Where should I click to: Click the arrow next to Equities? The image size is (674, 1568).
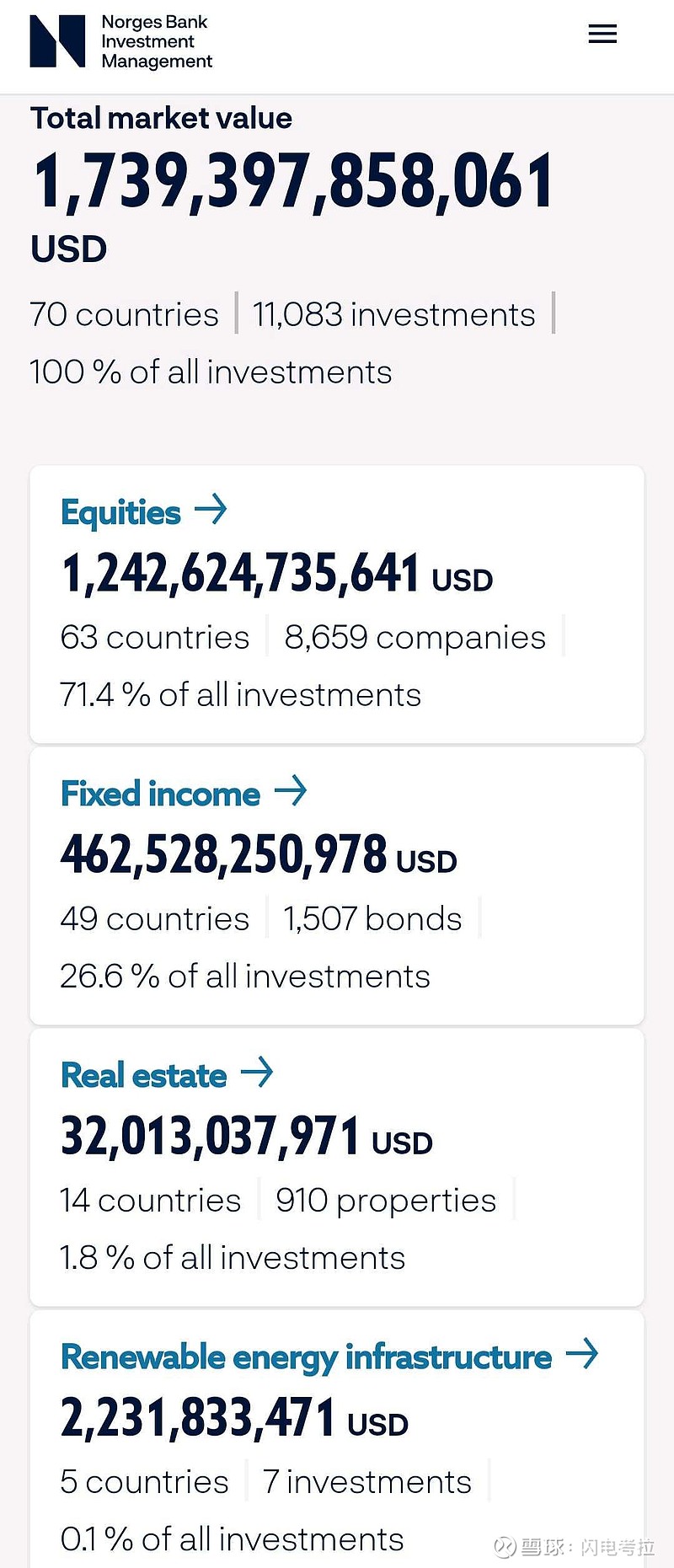[x=211, y=510]
